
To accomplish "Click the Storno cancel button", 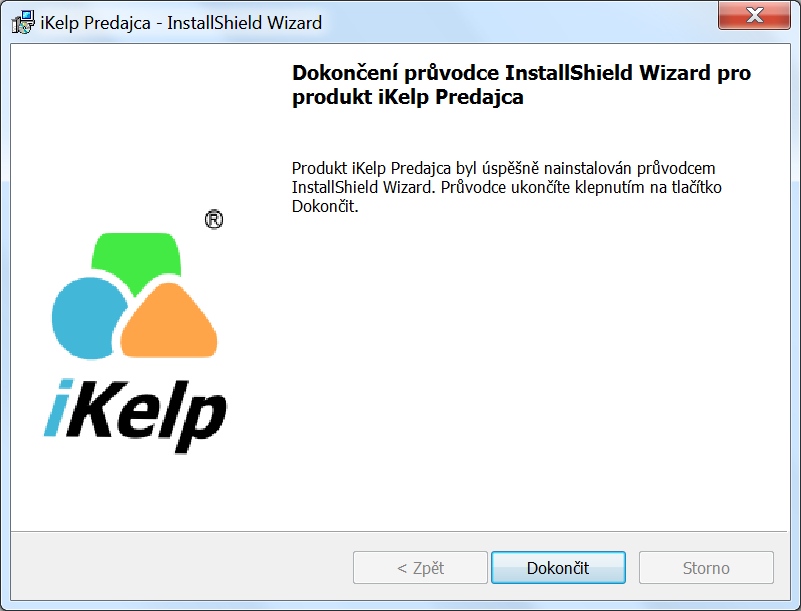I will pos(706,568).
